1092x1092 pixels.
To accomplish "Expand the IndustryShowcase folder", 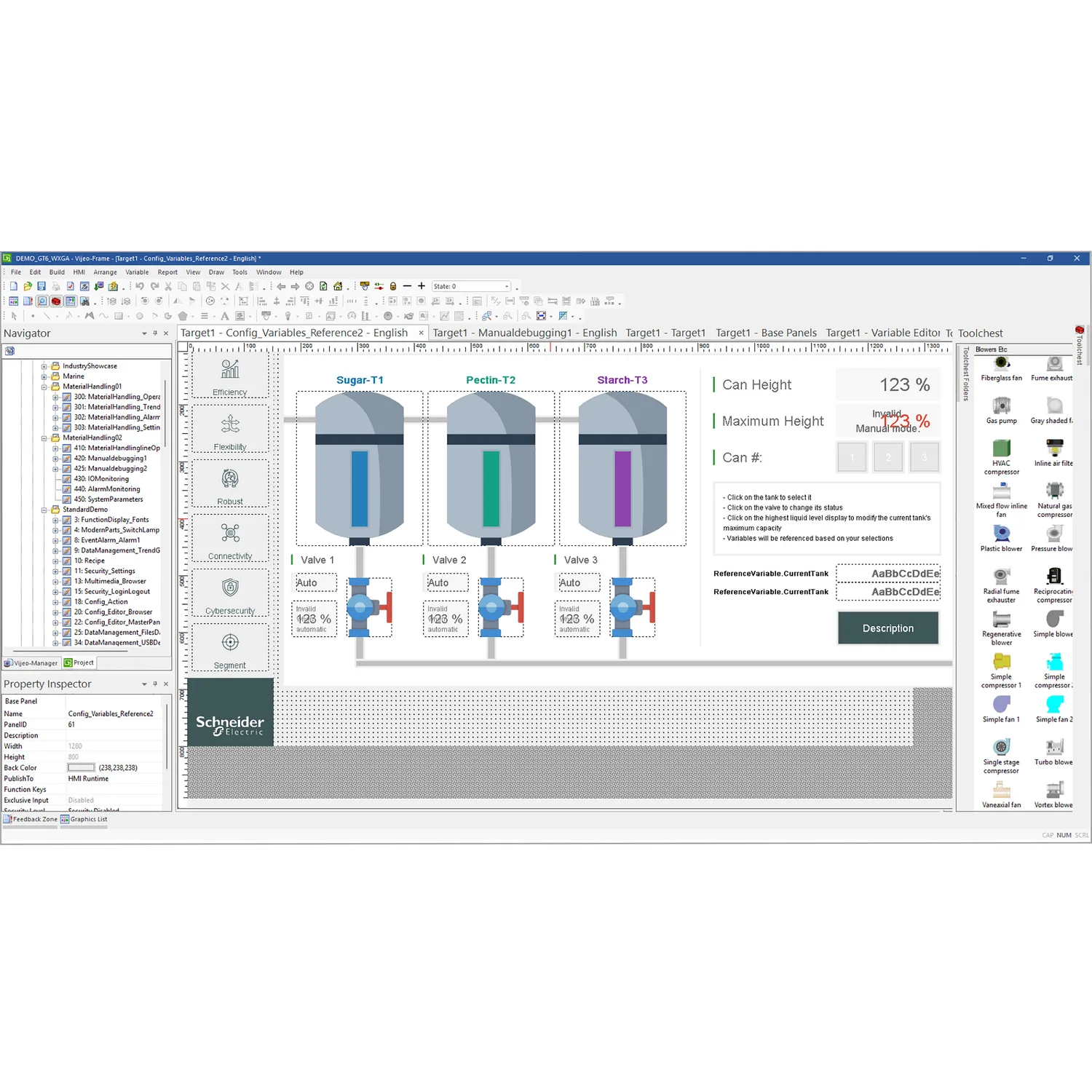I will [x=44, y=366].
